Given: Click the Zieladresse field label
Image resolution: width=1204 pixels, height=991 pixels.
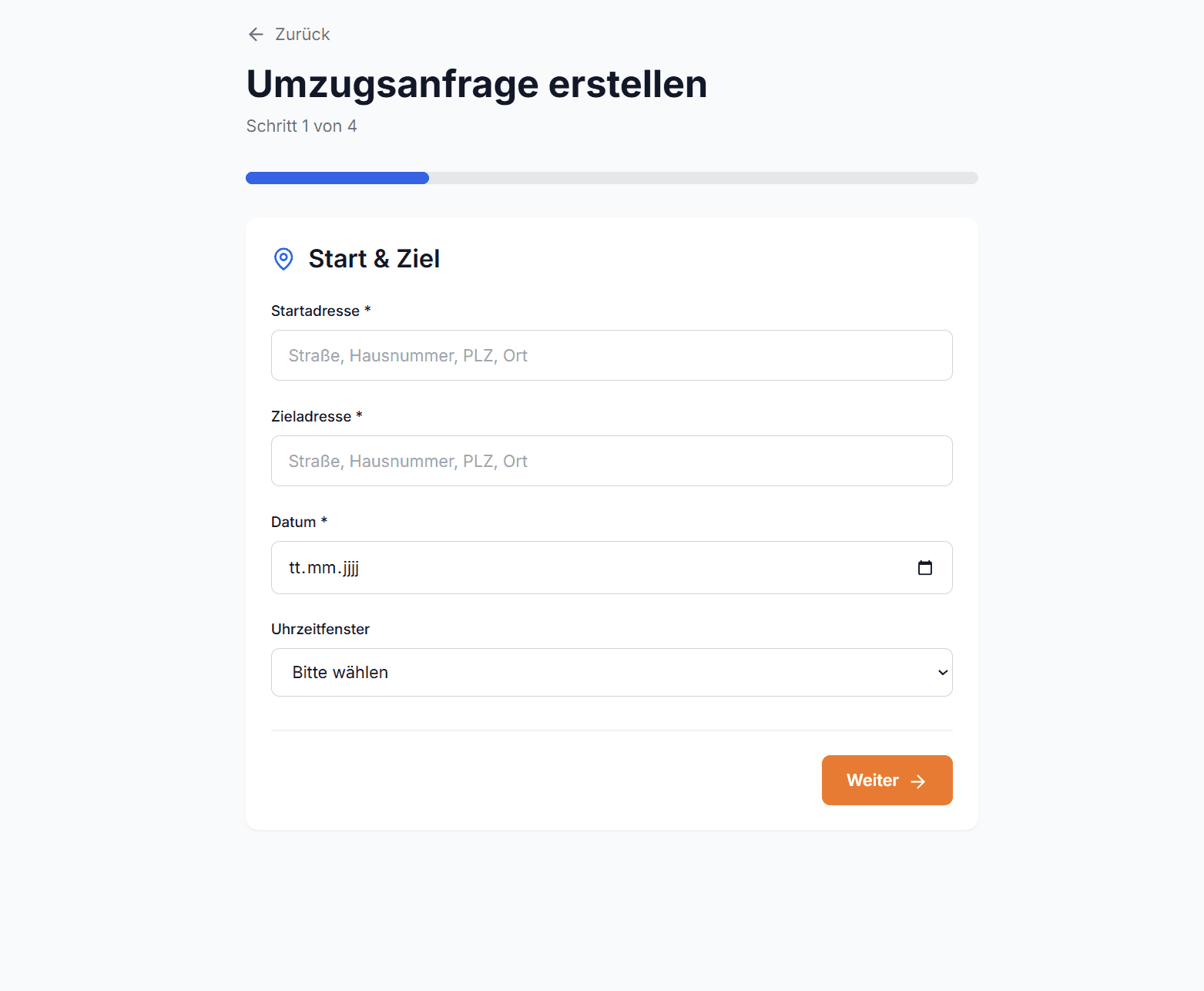Looking at the screenshot, I should click(x=311, y=416).
